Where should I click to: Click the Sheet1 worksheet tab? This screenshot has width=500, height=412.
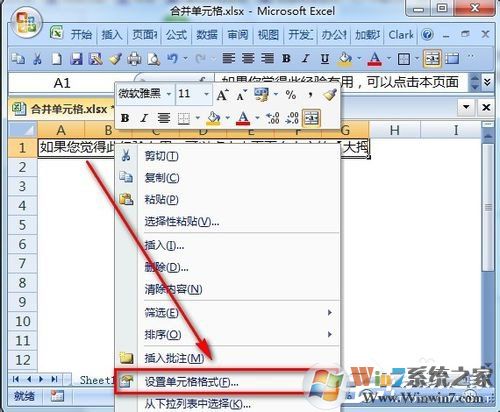[97, 380]
